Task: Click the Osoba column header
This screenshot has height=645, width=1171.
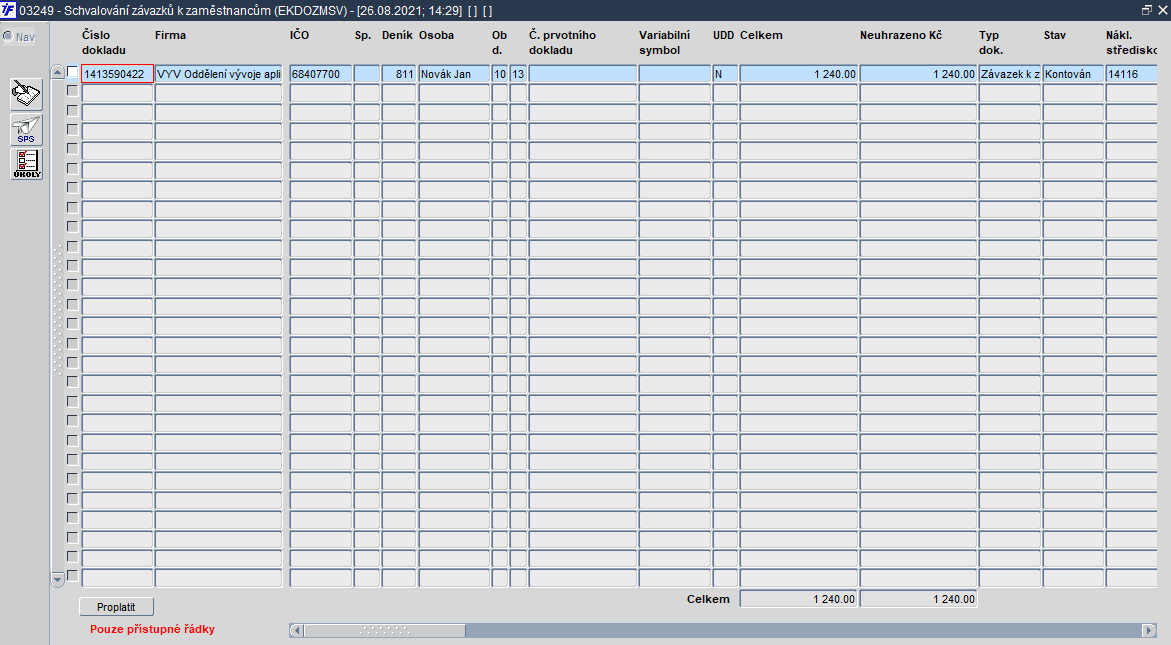Action: [436, 35]
